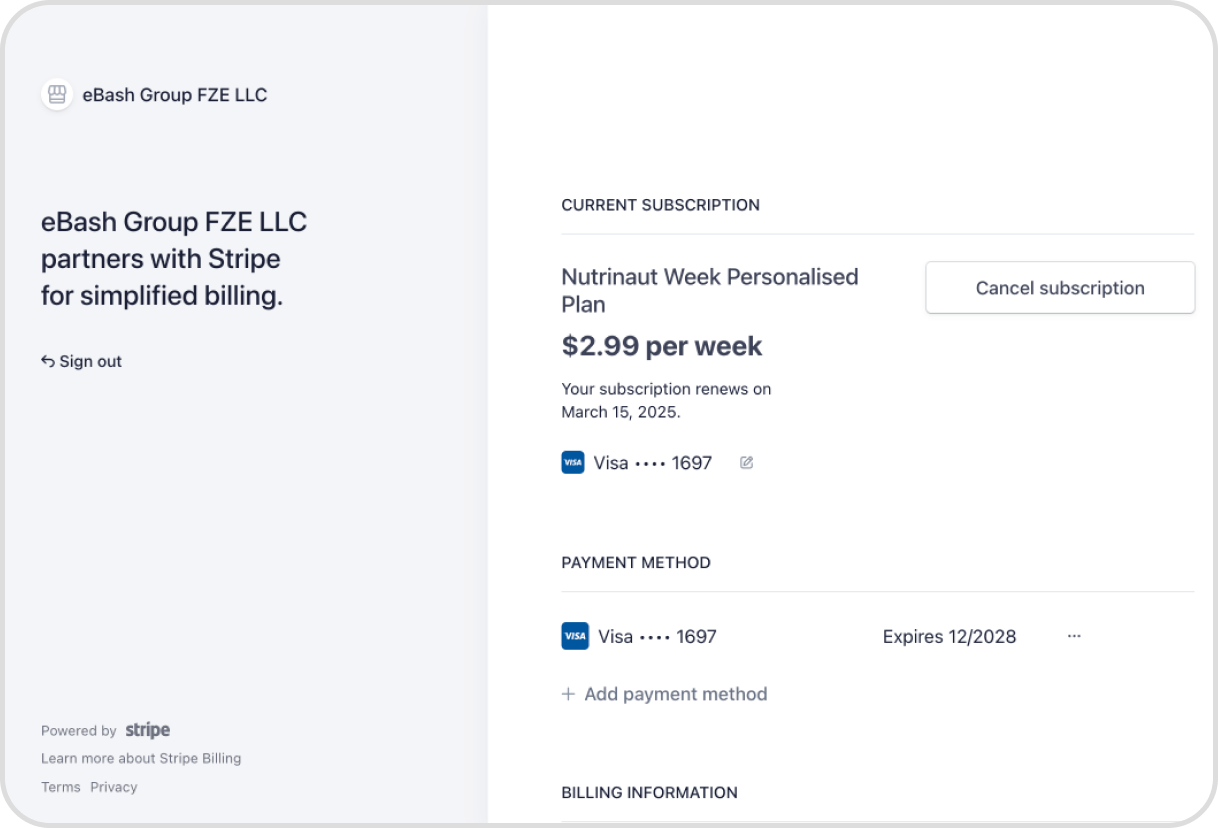
Task: Click the Sign out arrow icon
Action: pos(47,361)
